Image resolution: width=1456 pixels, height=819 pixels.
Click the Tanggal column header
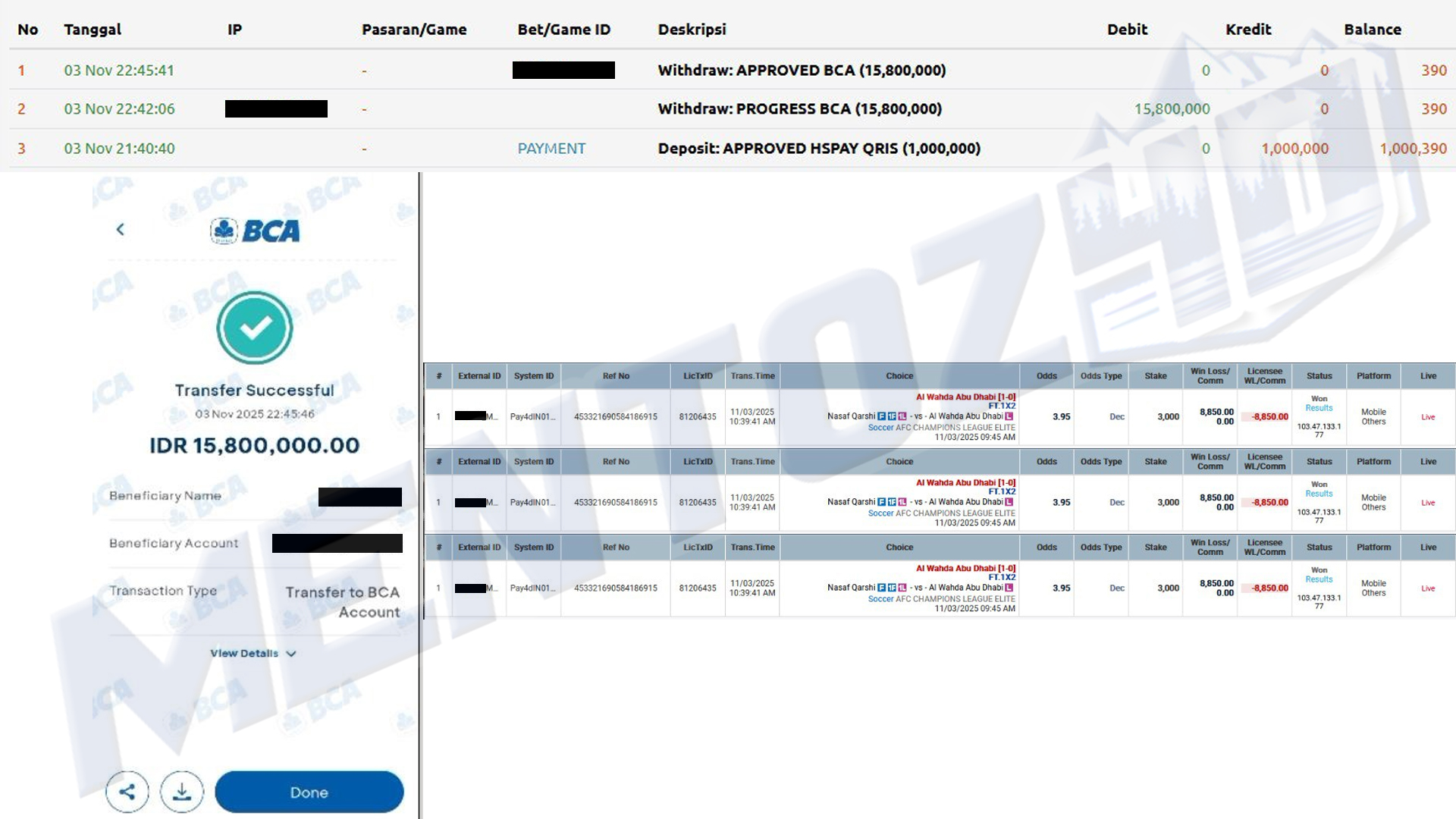[x=93, y=30]
